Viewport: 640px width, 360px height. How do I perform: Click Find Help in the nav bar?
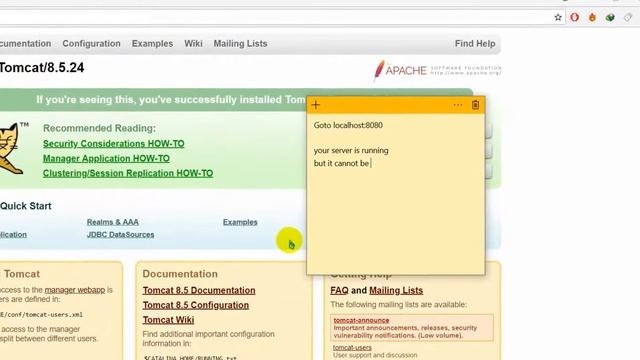tap(475, 43)
